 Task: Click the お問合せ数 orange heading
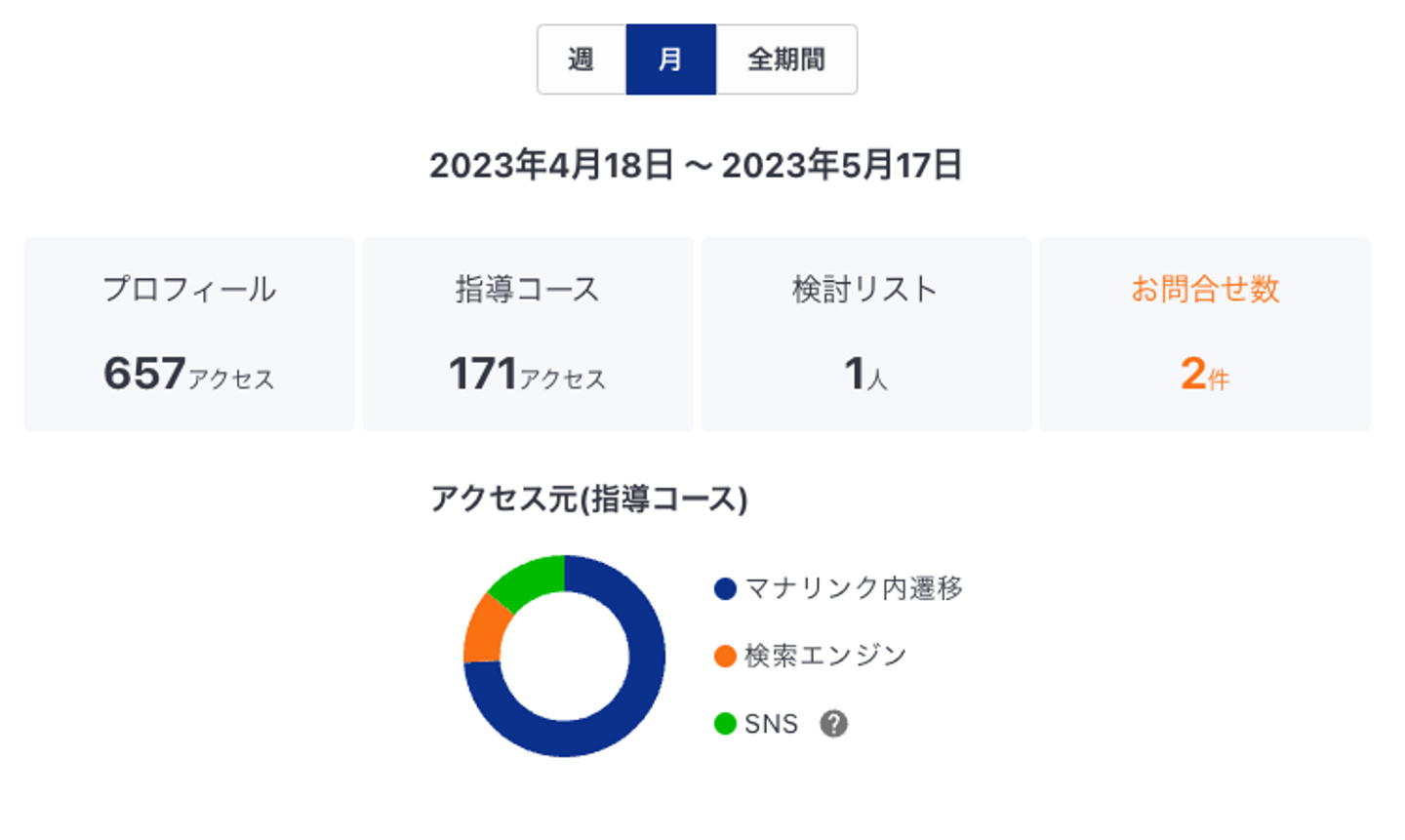pyautogui.click(x=1205, y=289)
